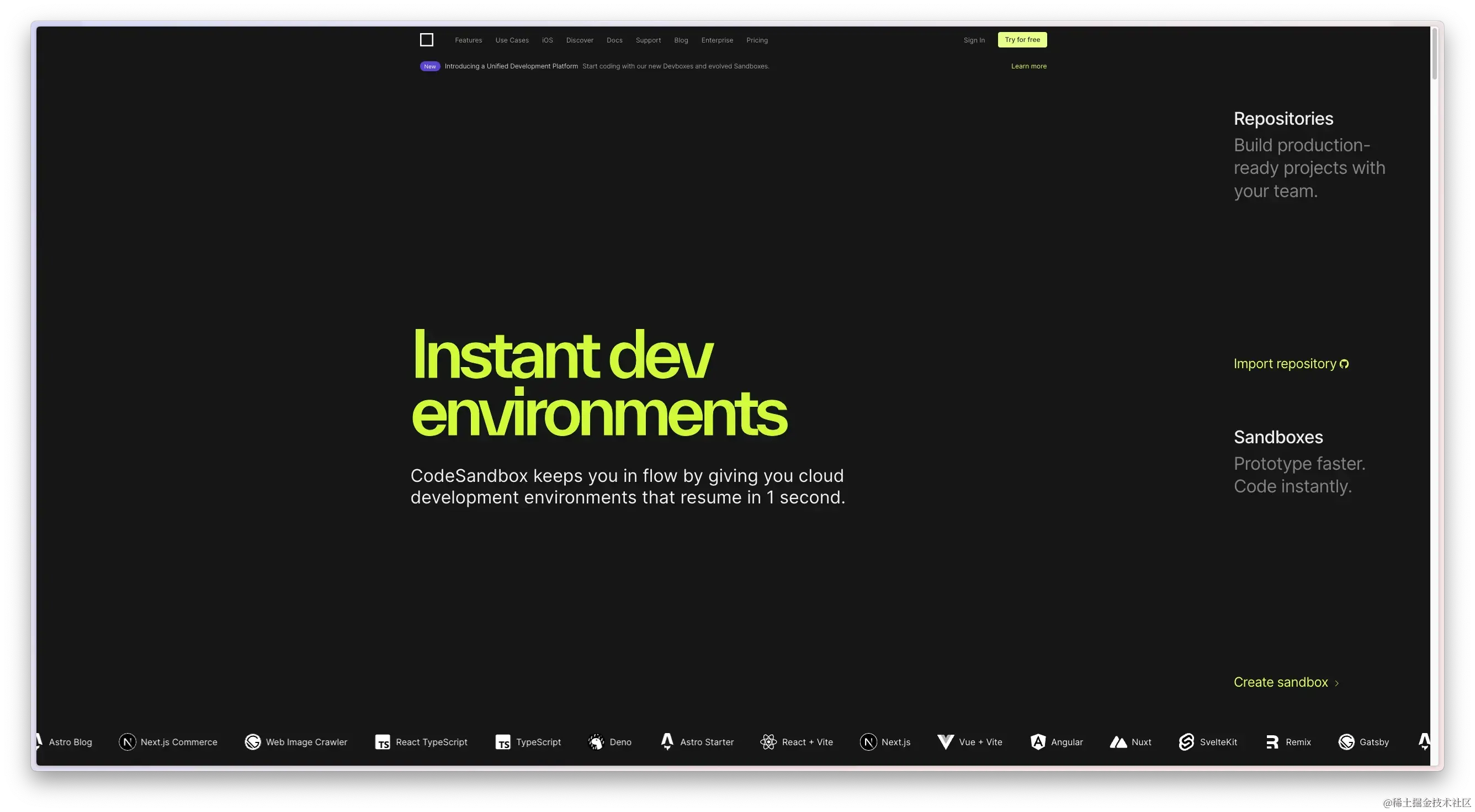Open the Pricing navigation item
The image size is (1475, 812).
pyautogui.click(x=757, y=40)
